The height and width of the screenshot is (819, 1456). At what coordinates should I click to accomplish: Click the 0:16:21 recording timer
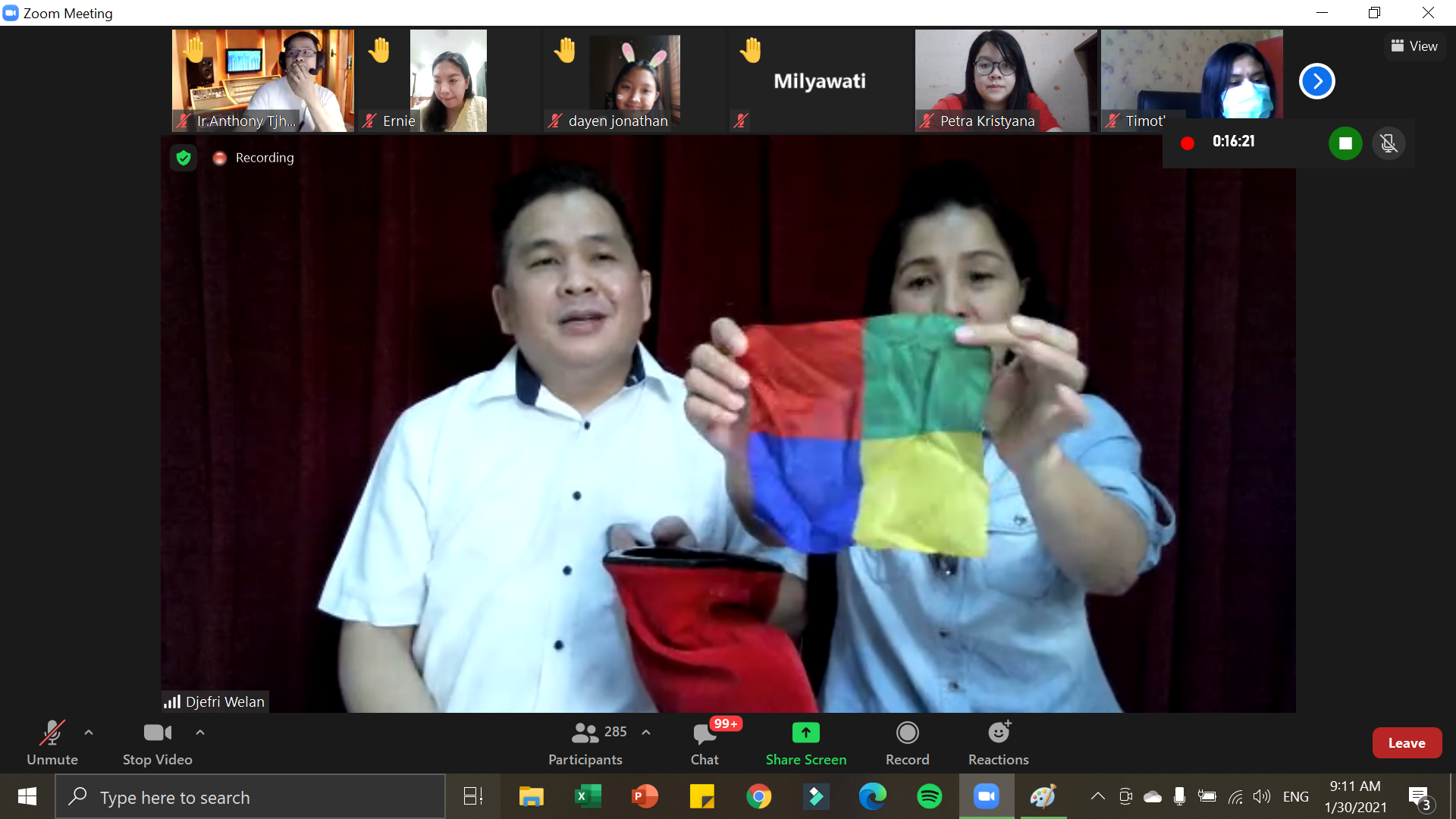pyautogui.click(x=1234, y=142)
